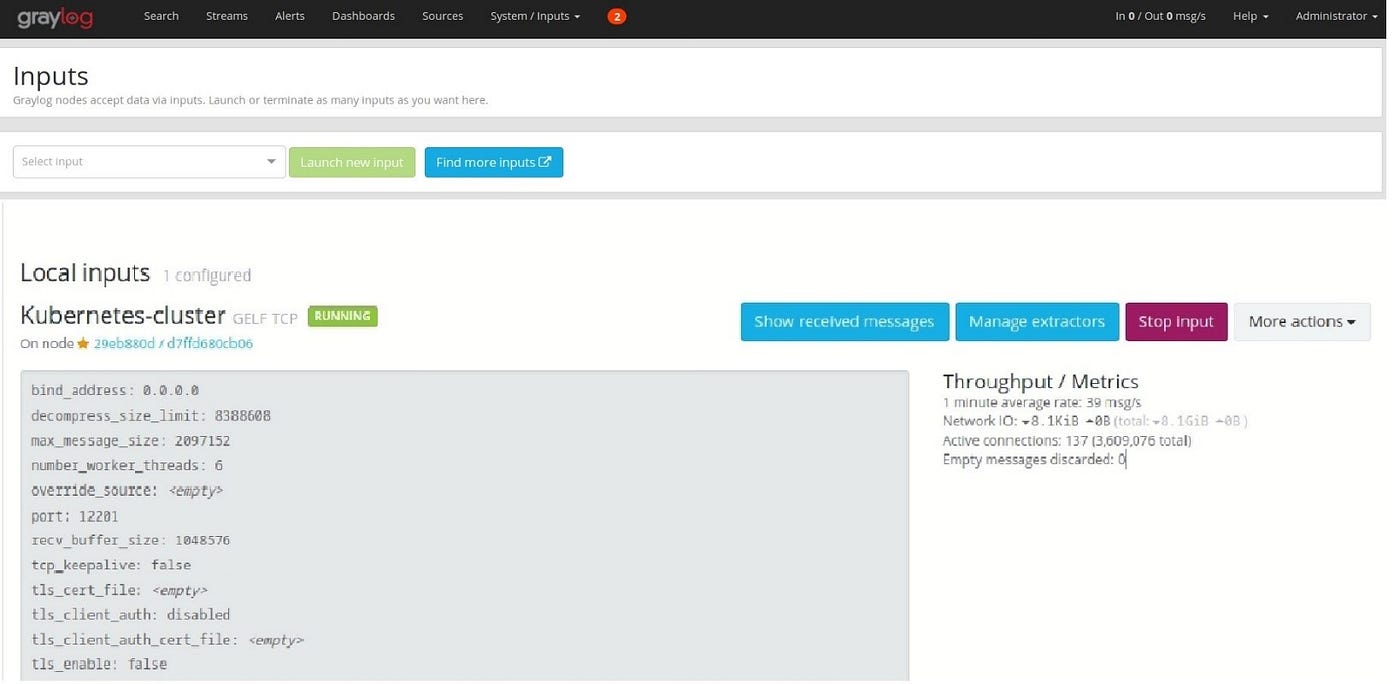Click the Kubernetes-cluster input title
Image resolution: width=1400 pixels, height=684 pixels.
[x=123, y=316]
